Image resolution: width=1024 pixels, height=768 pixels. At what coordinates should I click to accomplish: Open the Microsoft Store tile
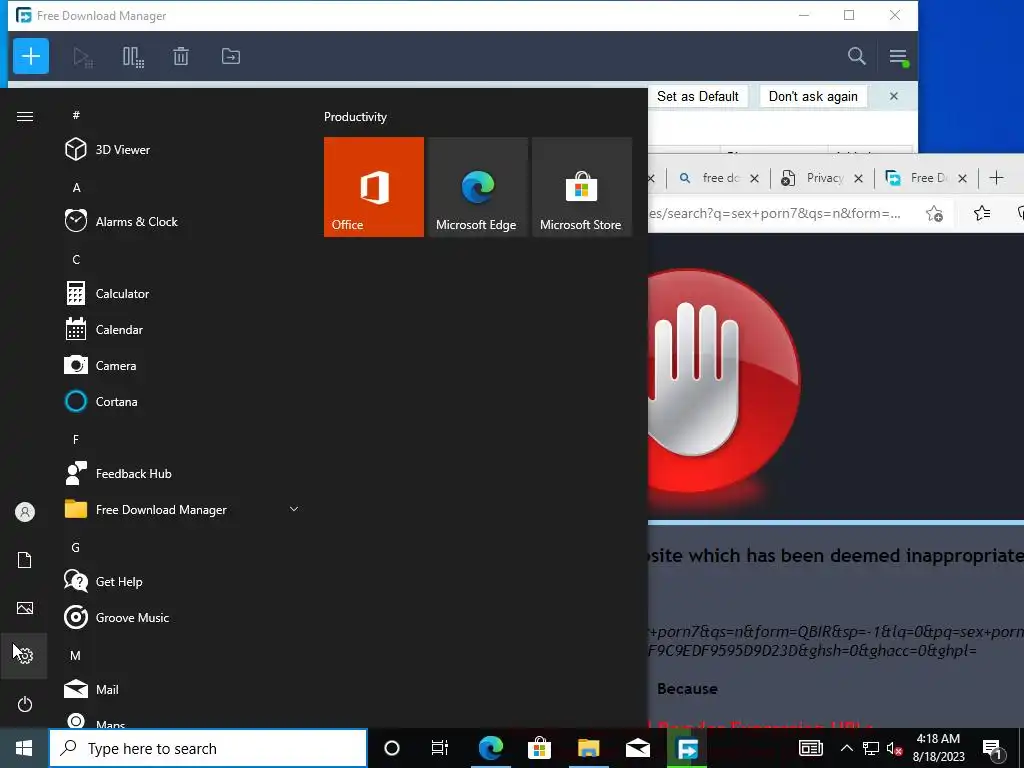581,187
